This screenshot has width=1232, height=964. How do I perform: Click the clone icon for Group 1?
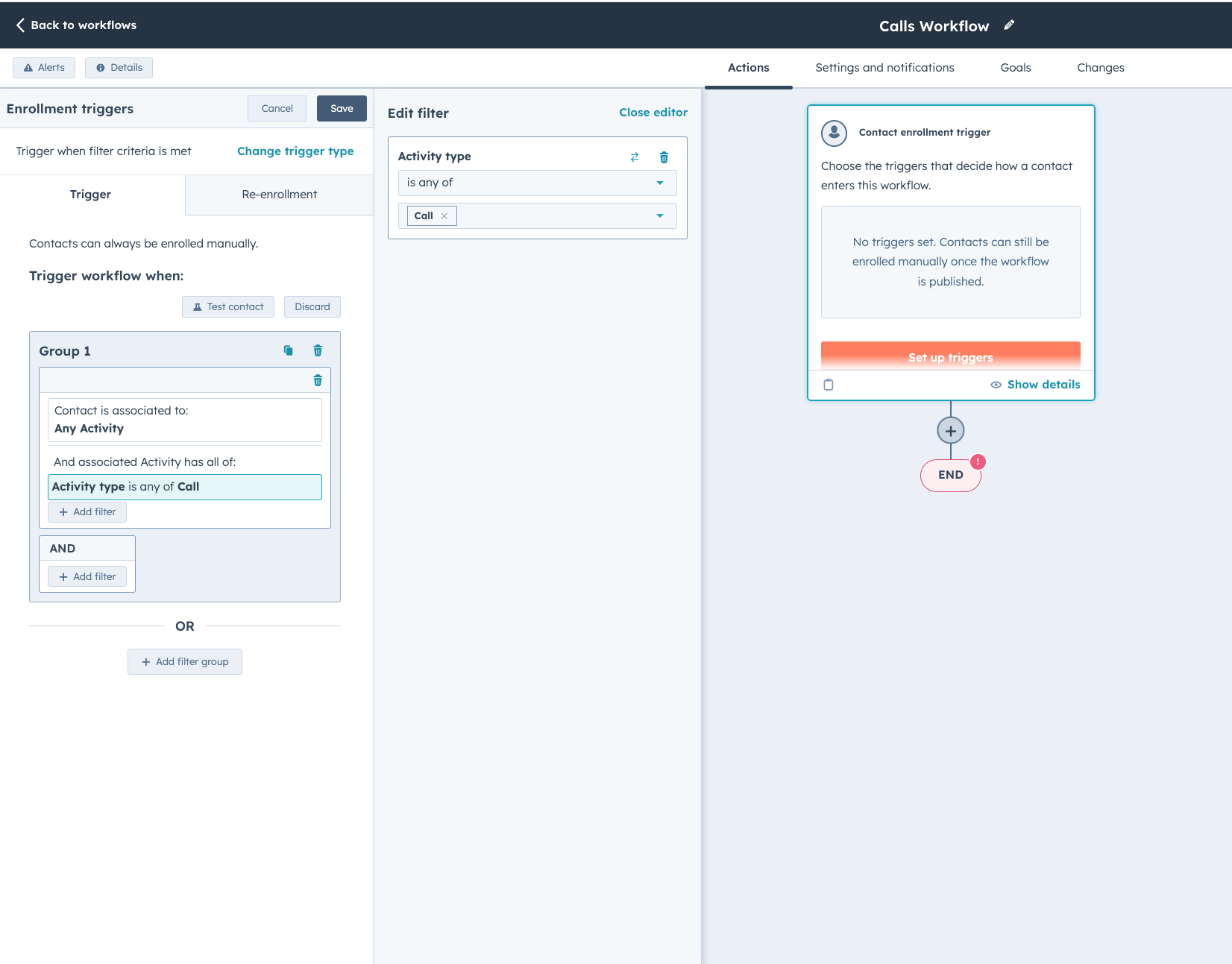click(x=289, y=350)
